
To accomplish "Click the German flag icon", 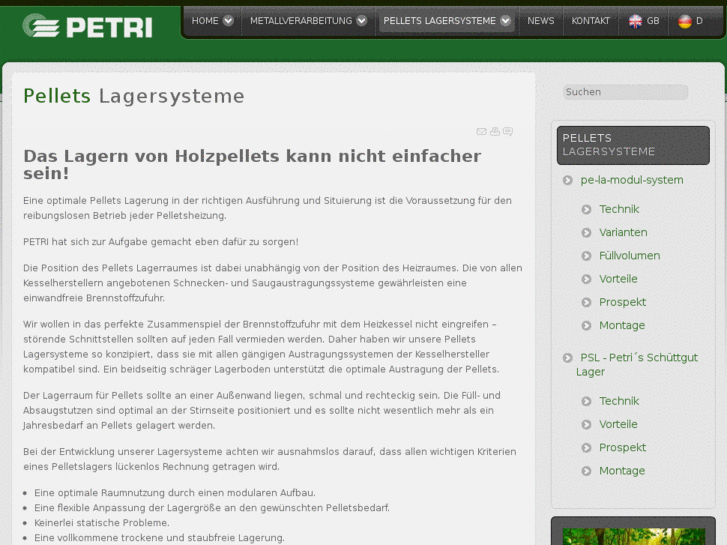I will pos(685,21).
